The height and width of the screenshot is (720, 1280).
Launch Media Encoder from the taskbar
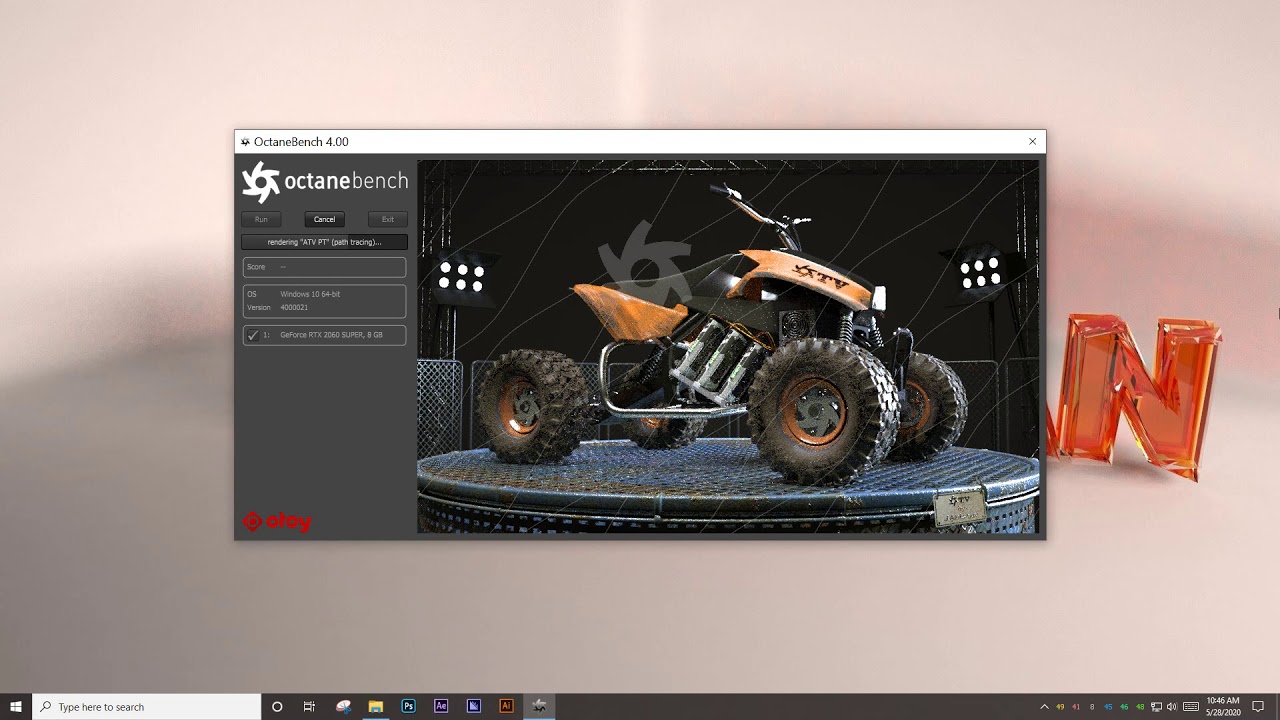474,706
